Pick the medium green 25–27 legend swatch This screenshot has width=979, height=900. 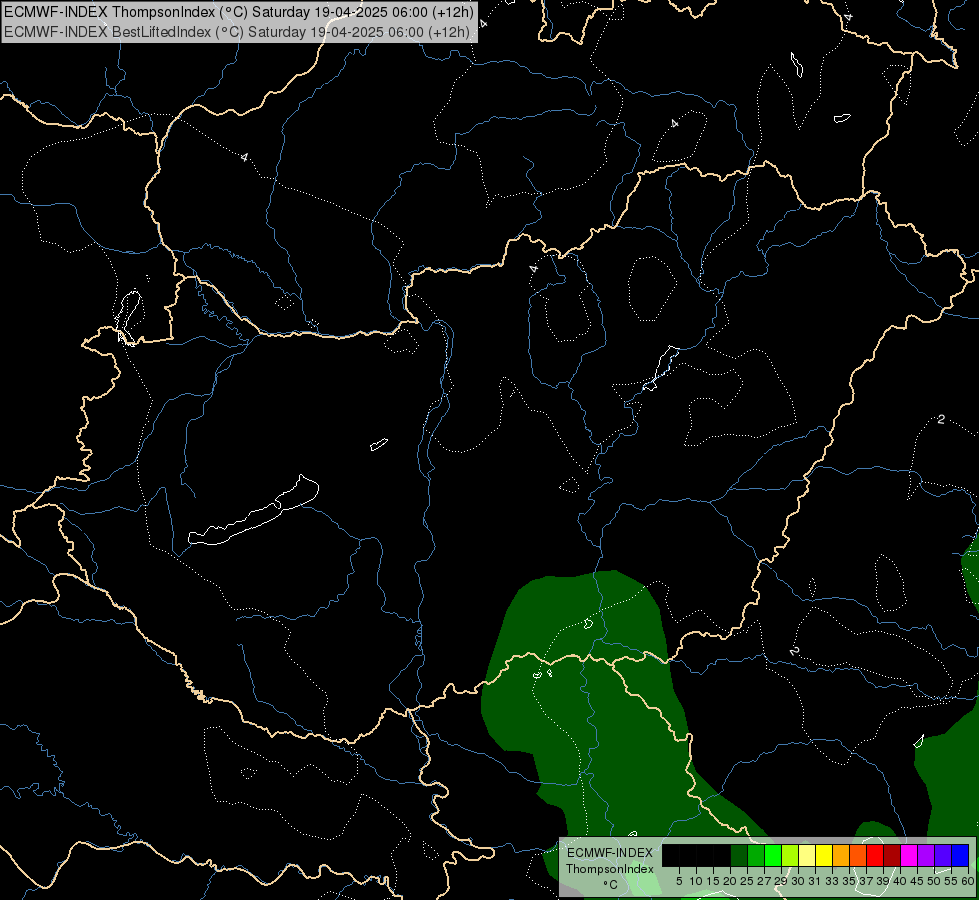tap(756, 855)
